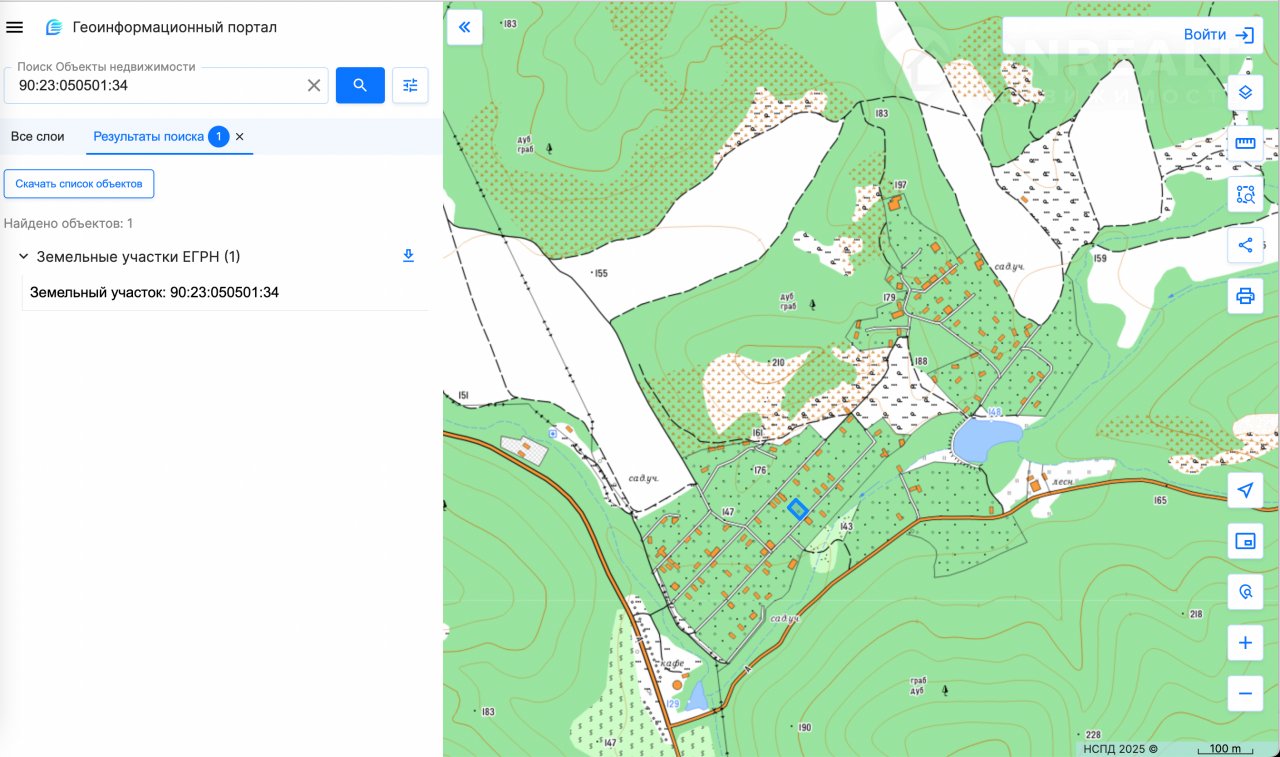Click the Войти login button
This screenshot has height=757, width=1280.
click(1217, 35)
